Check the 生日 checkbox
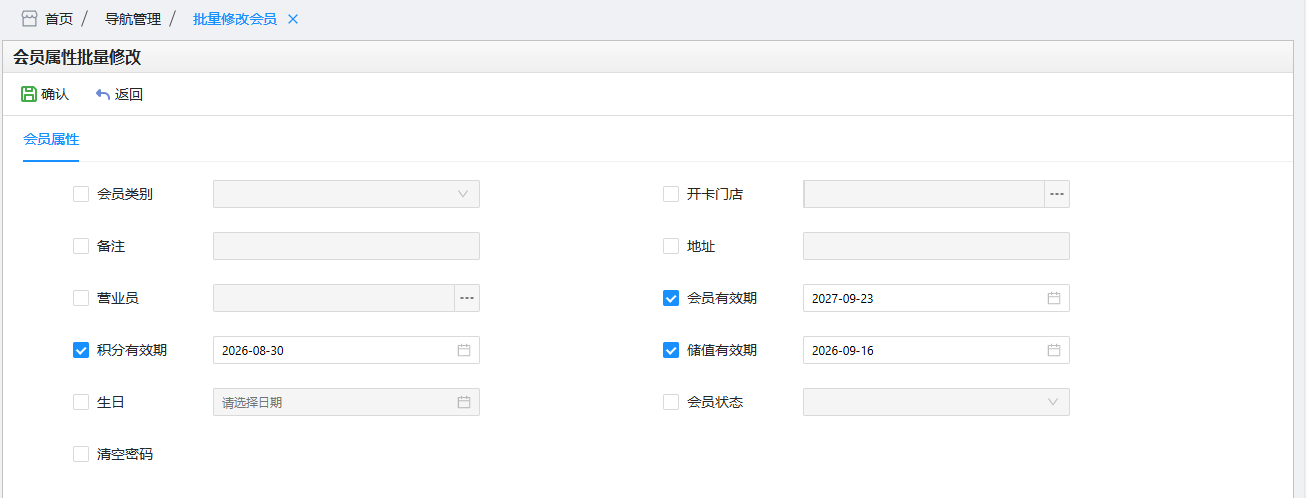 tap(81, 402)
